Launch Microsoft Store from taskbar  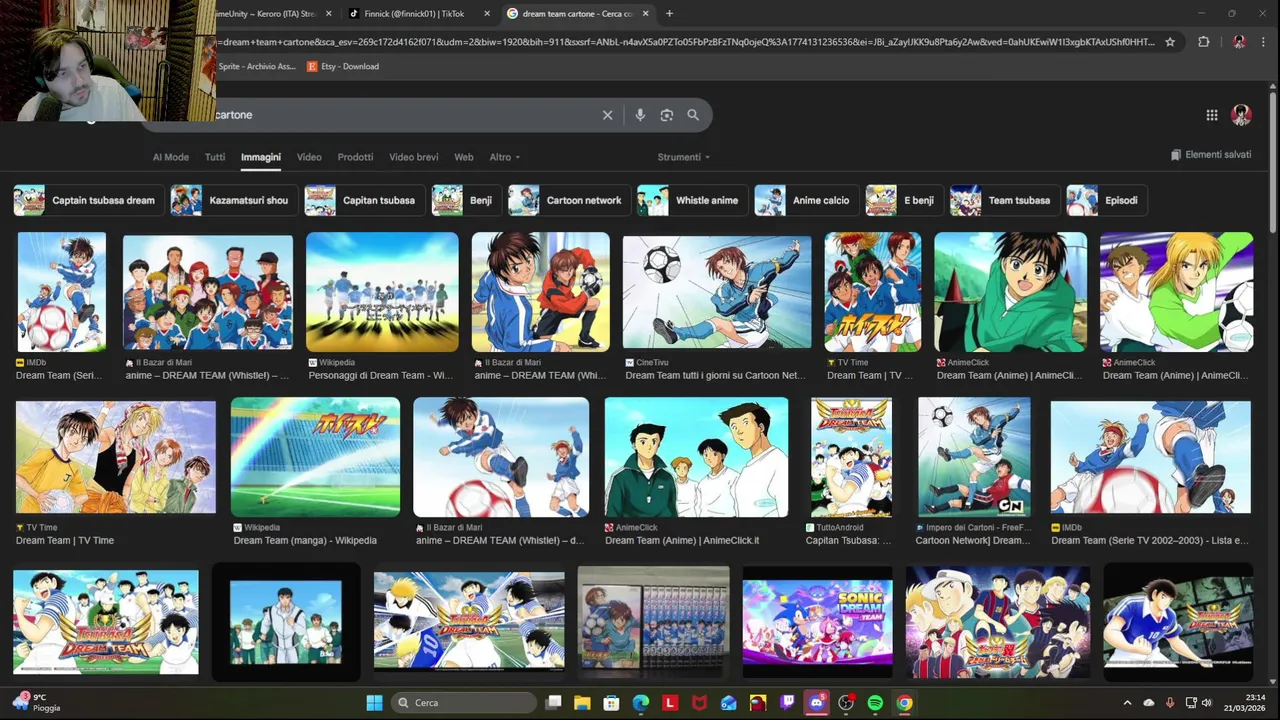click(611, 703)
